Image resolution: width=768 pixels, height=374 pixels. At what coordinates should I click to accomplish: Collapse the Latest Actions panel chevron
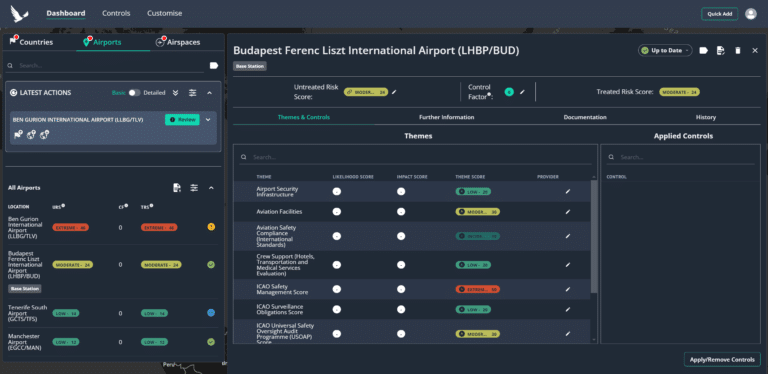tap(209, 93)
